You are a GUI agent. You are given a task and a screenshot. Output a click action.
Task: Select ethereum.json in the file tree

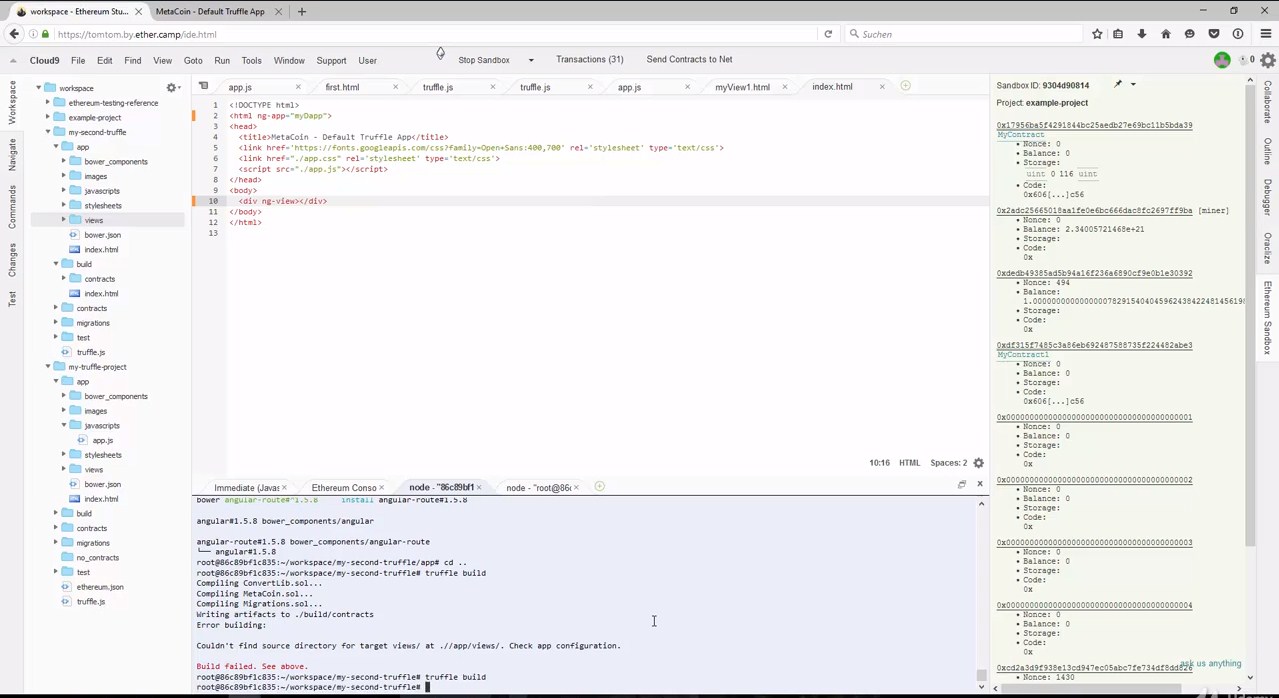tap(100, 587)
